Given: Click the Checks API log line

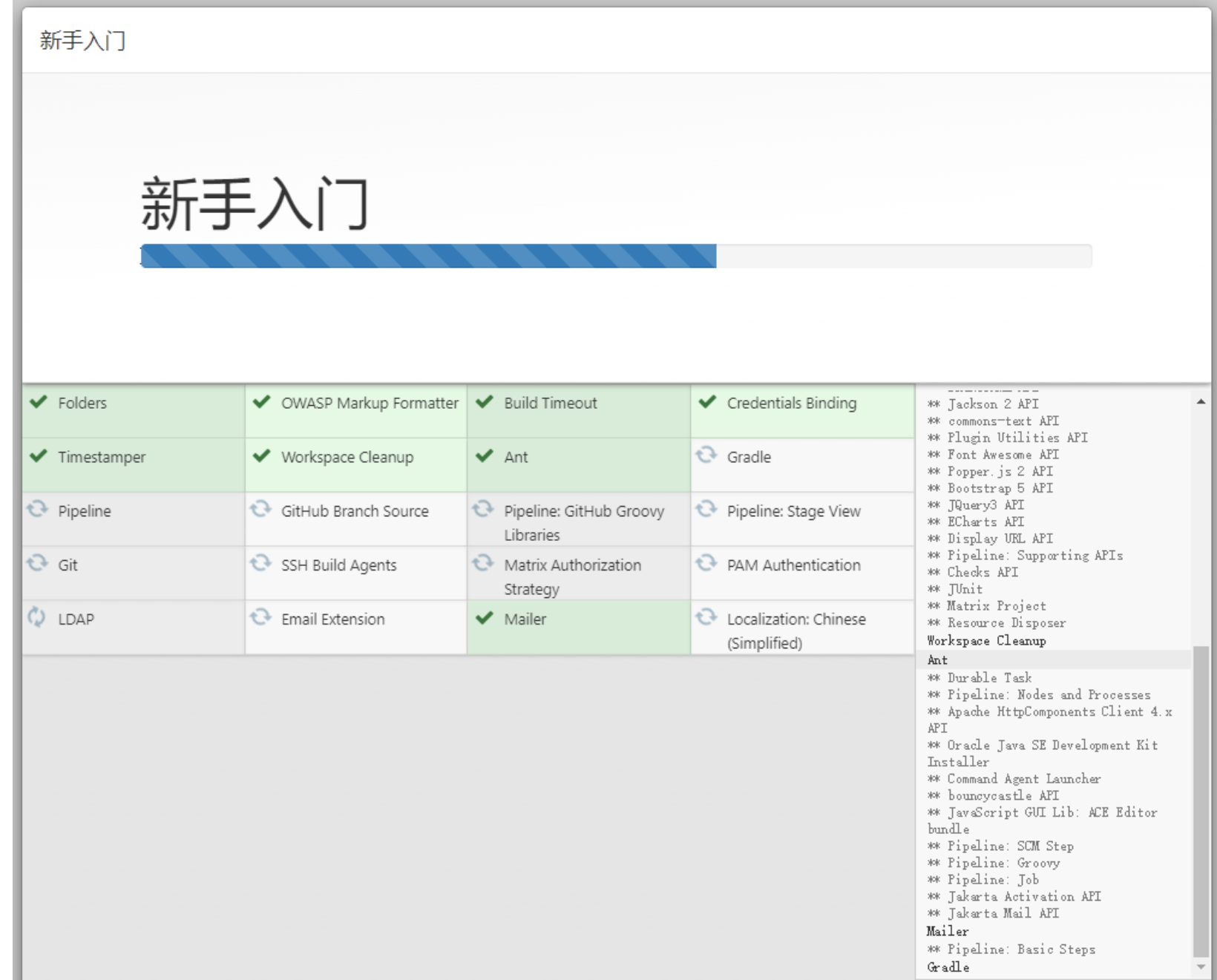Looking at the screenshot, I should pos(973,572).
